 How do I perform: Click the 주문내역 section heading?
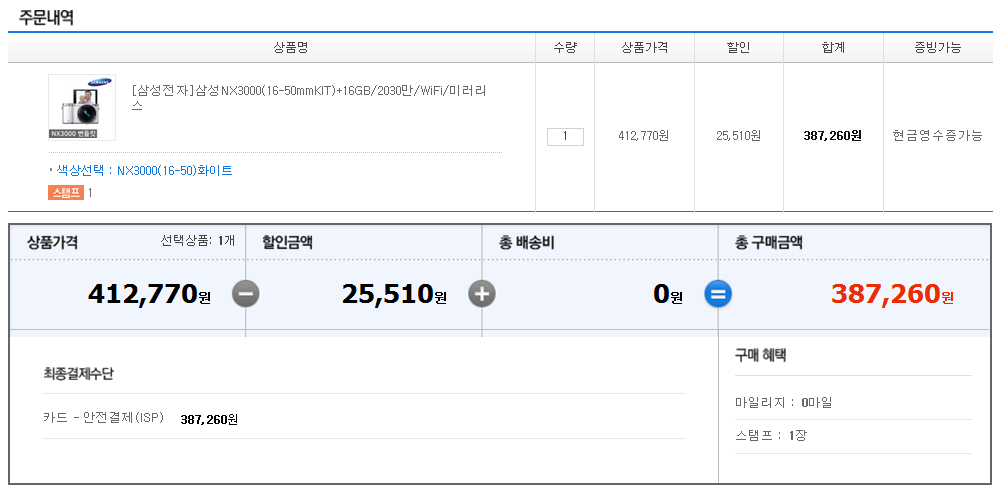tap(46, 17)
